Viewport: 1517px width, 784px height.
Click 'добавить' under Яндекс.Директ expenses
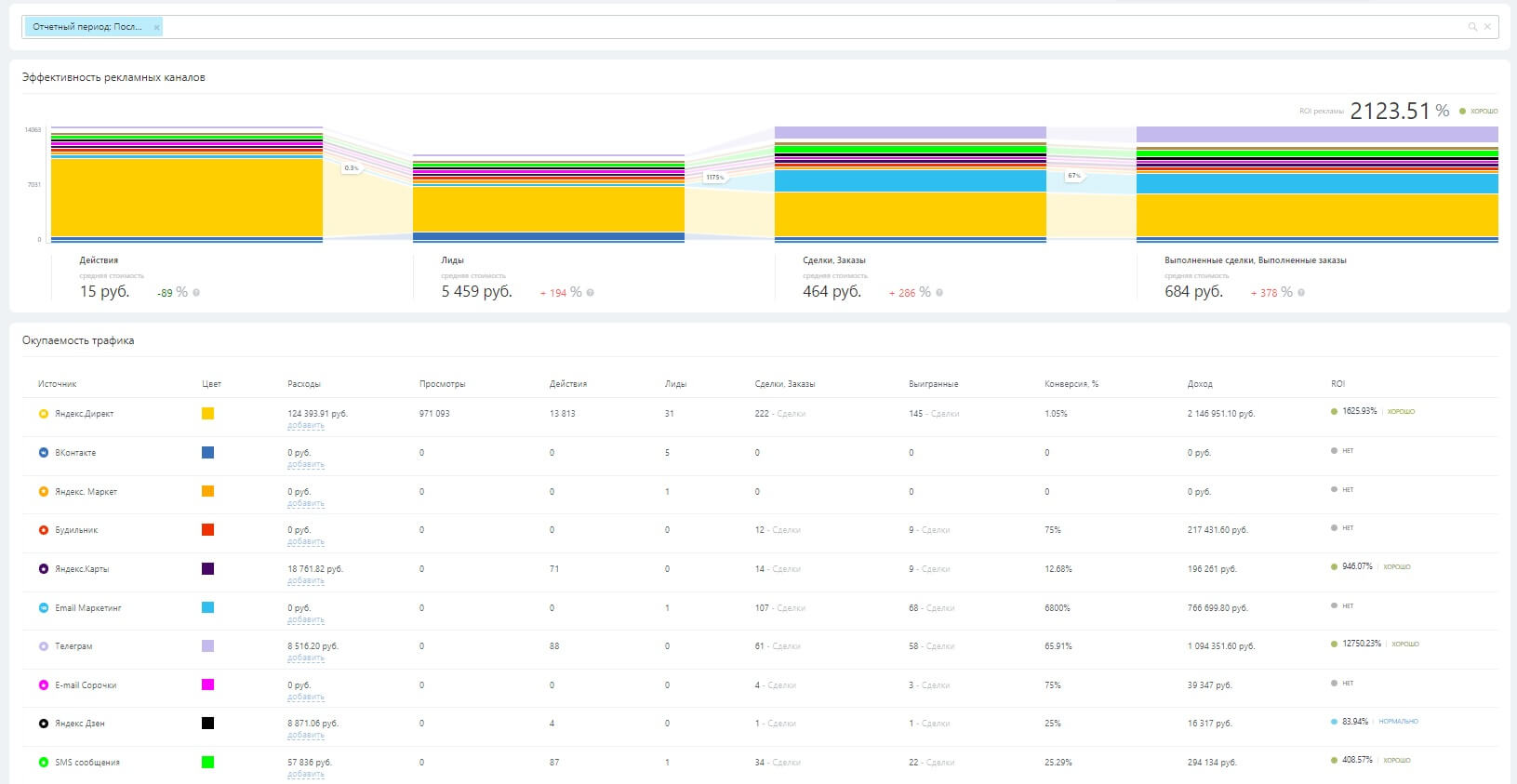(306, 426)
